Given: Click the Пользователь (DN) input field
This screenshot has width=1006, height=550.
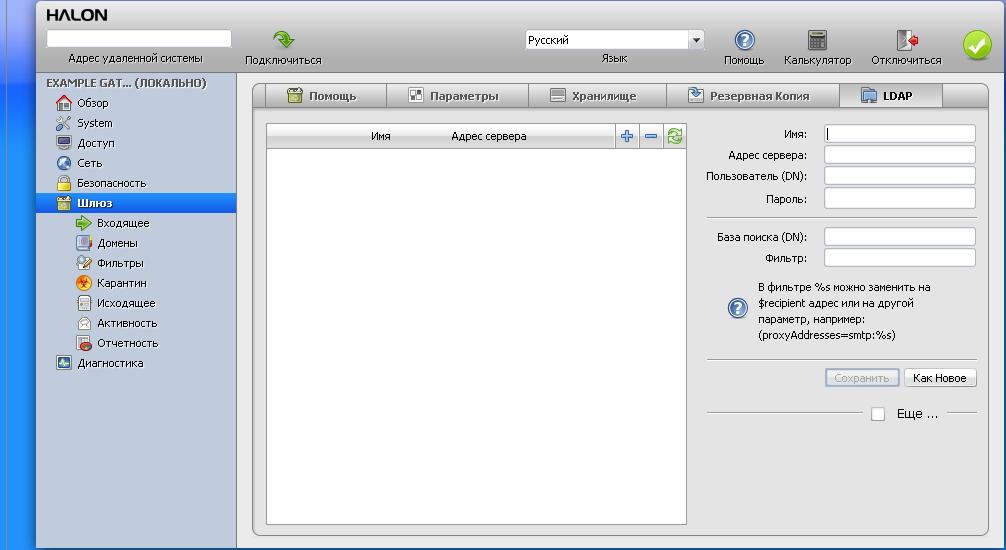Looking at the screenshot, I should click(x=899, y=176).
